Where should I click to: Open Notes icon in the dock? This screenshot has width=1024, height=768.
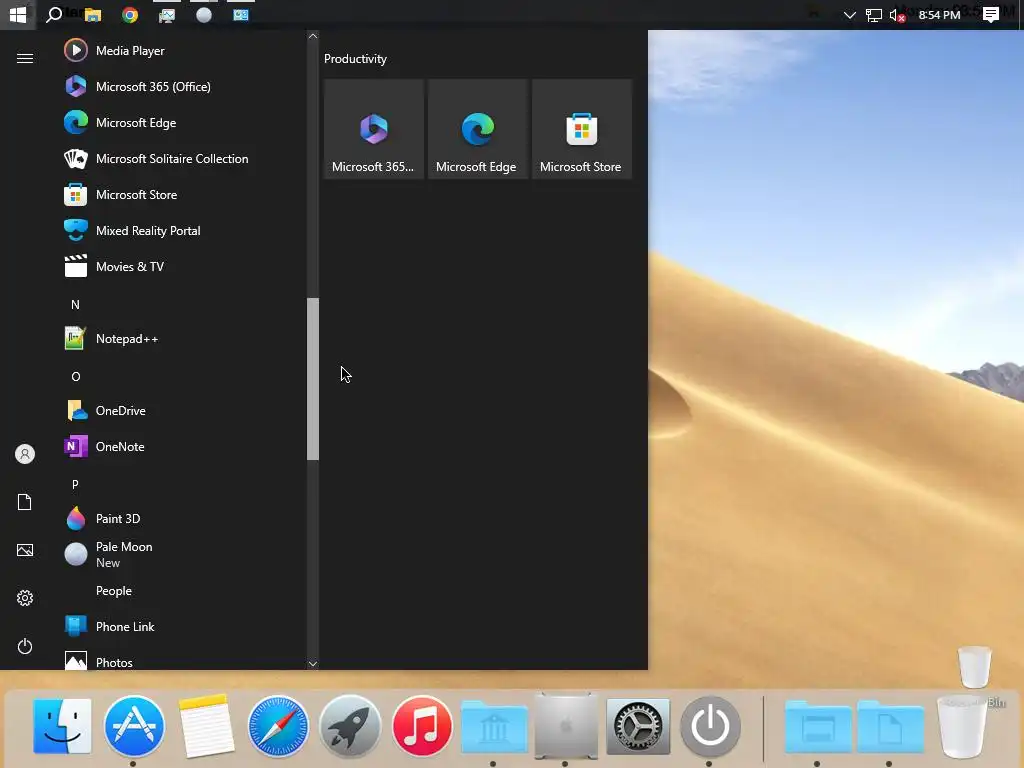click(x=206, y=726)
